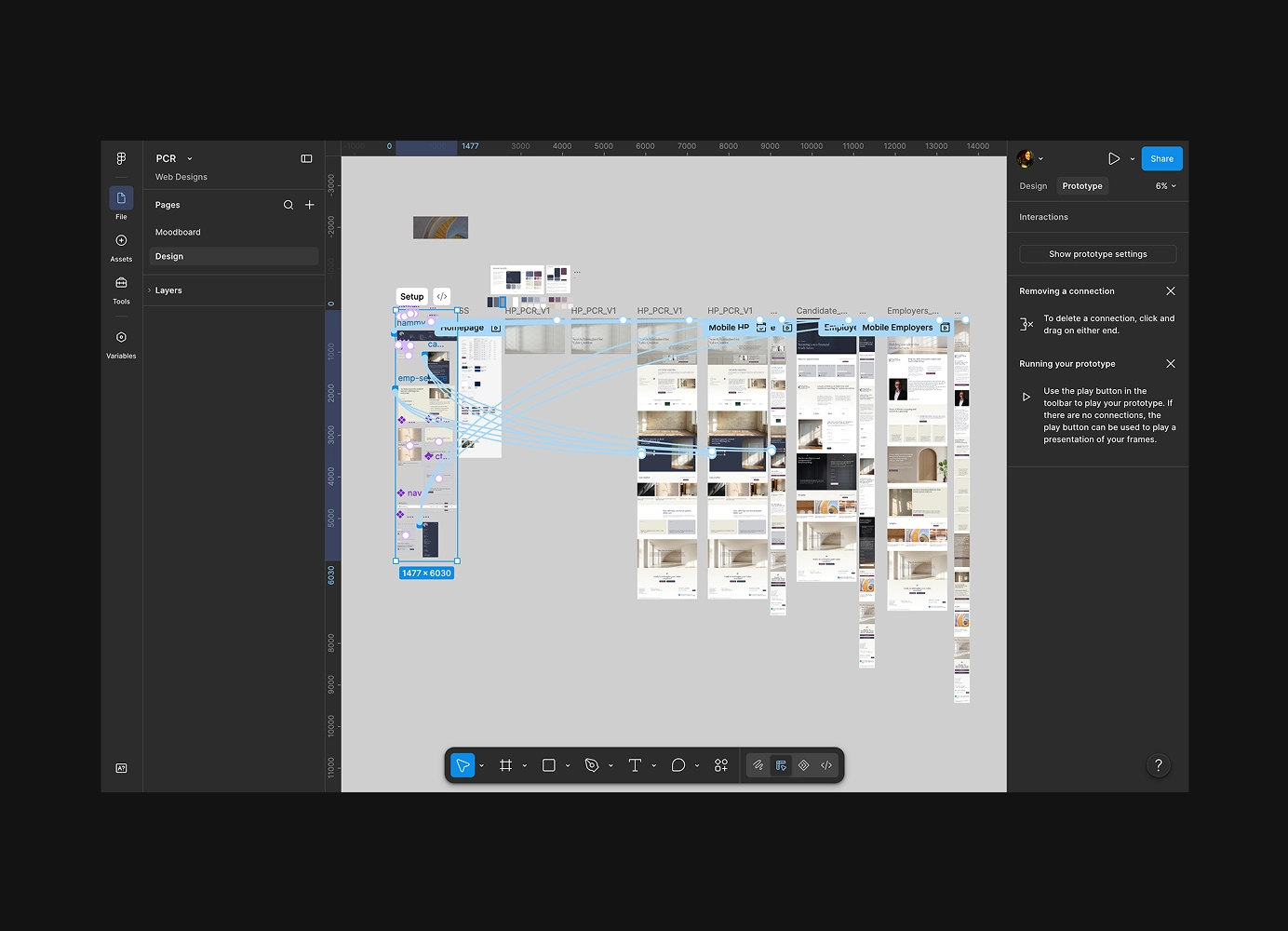Select the Pen tool
Image resolution: width=1288 pixels, height=931 pixels.
(x=592, y=765)
